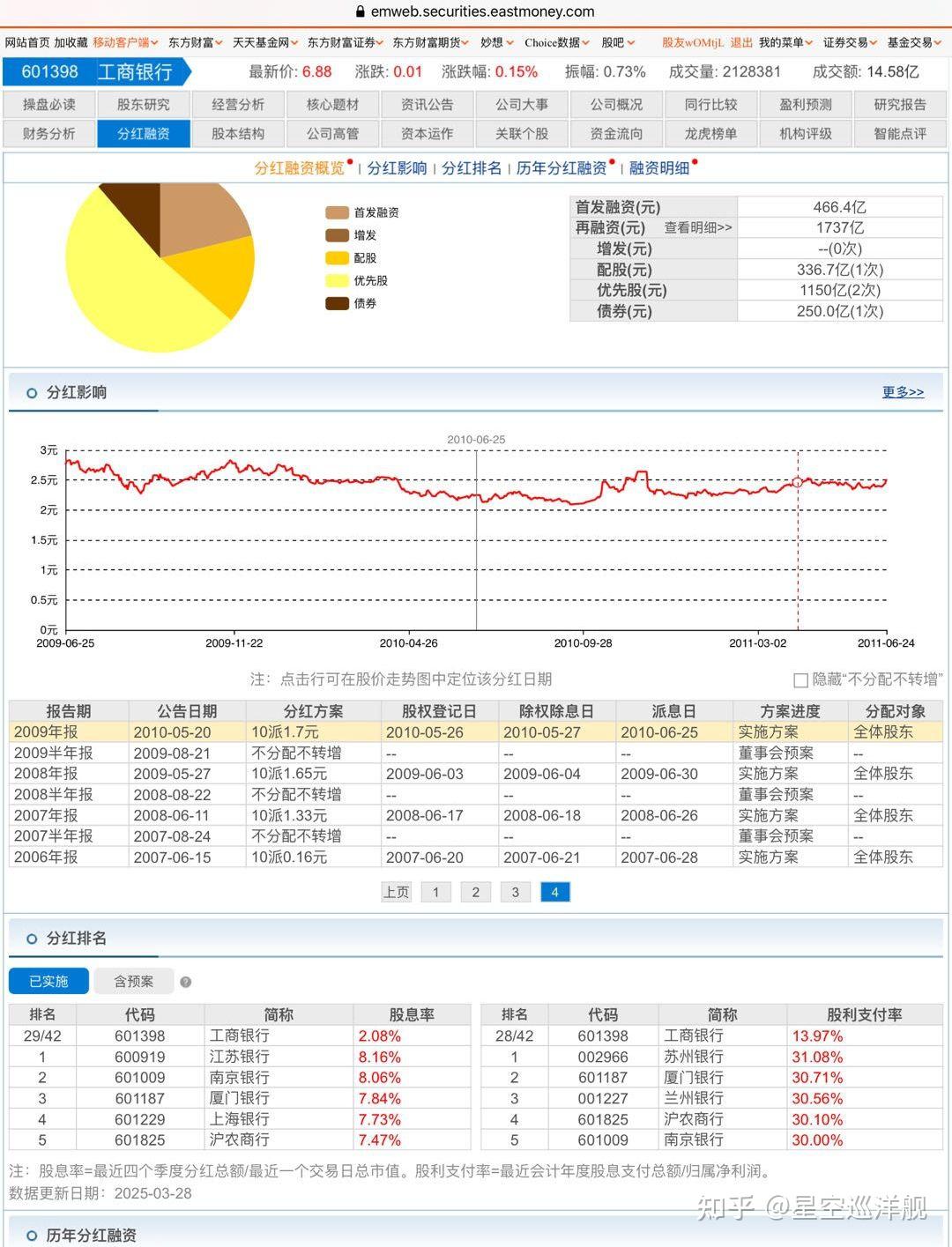
Task: Jump to 分红排名 anchor link
Action: [x=472, y=168]
